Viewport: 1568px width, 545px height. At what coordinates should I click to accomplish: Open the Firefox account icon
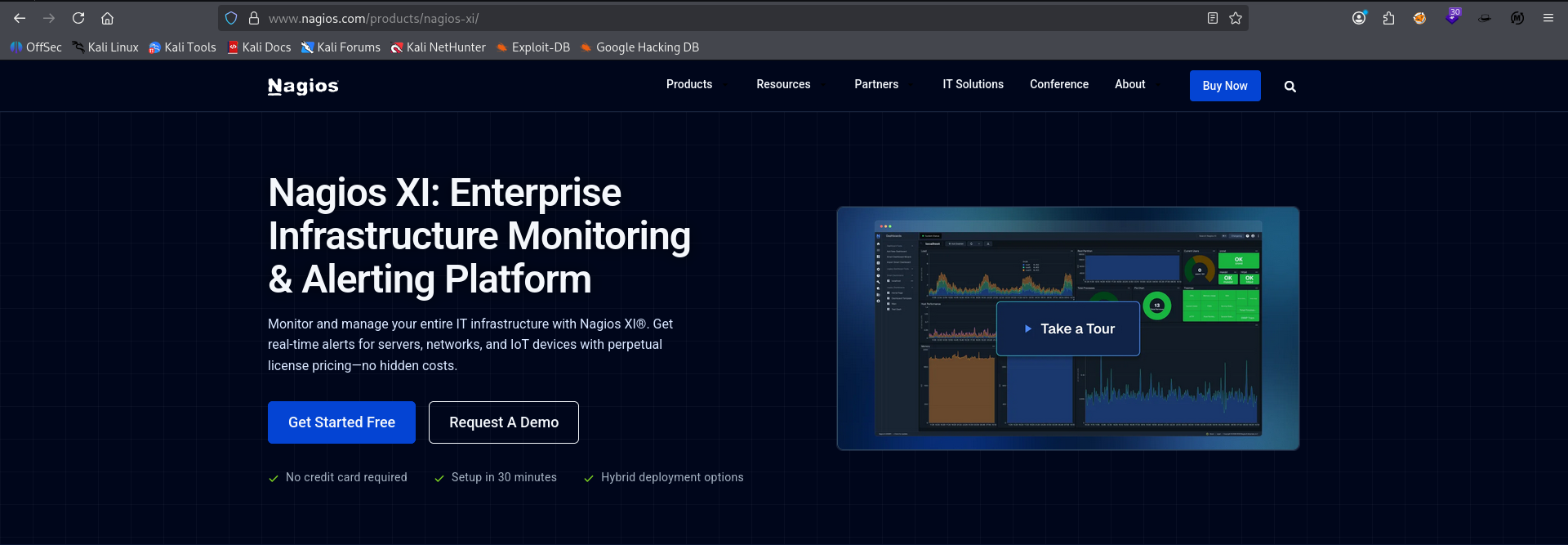(1359, 18)
